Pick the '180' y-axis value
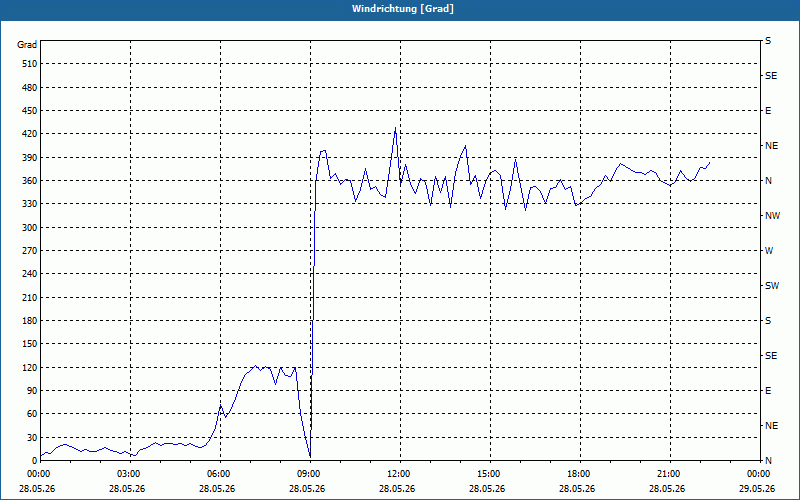This screenshot has width=800, height=500. coord(30,321)
